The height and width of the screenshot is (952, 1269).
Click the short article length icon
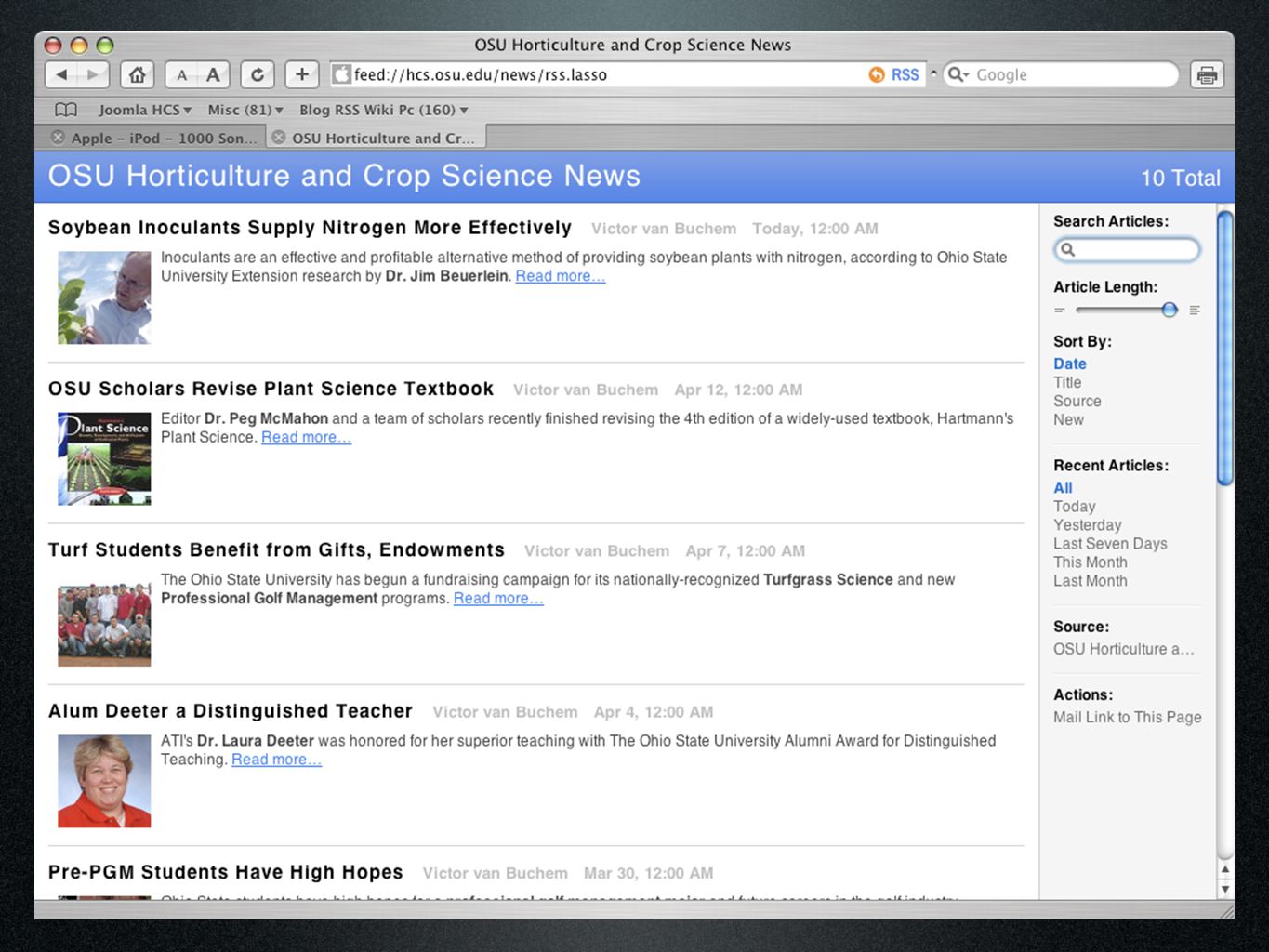pos(1059,310)
